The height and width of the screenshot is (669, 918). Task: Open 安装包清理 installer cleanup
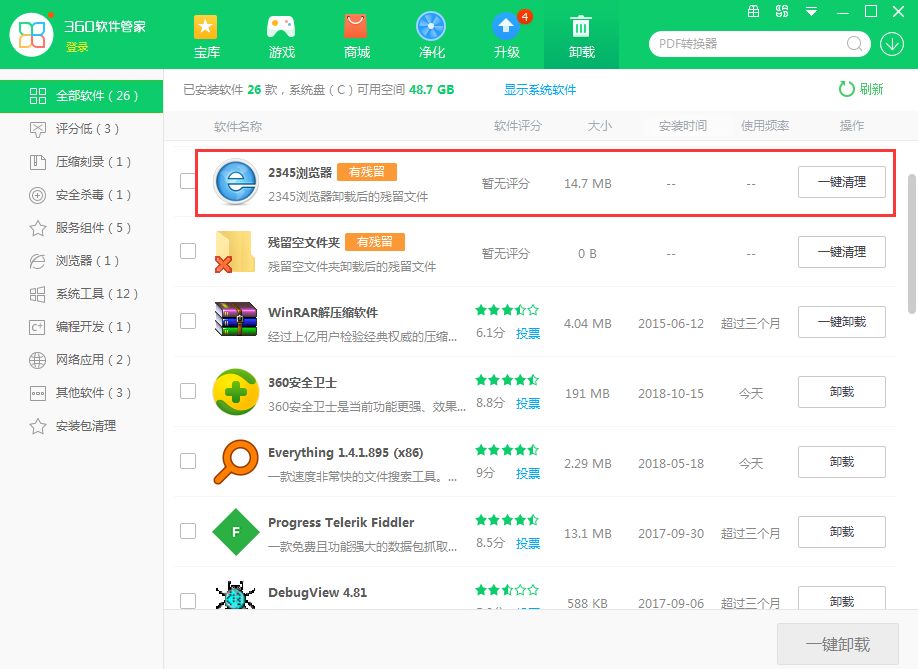[81, 426]
